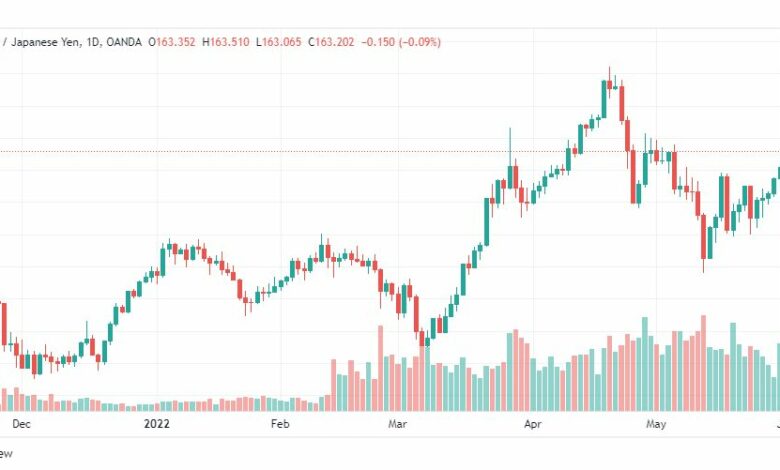Viewport: 780px width, 470px height.
Task: Click the Japanese Yen 1D OANDA symbol title
Action: pyautogui.click(x=71, y=42)
